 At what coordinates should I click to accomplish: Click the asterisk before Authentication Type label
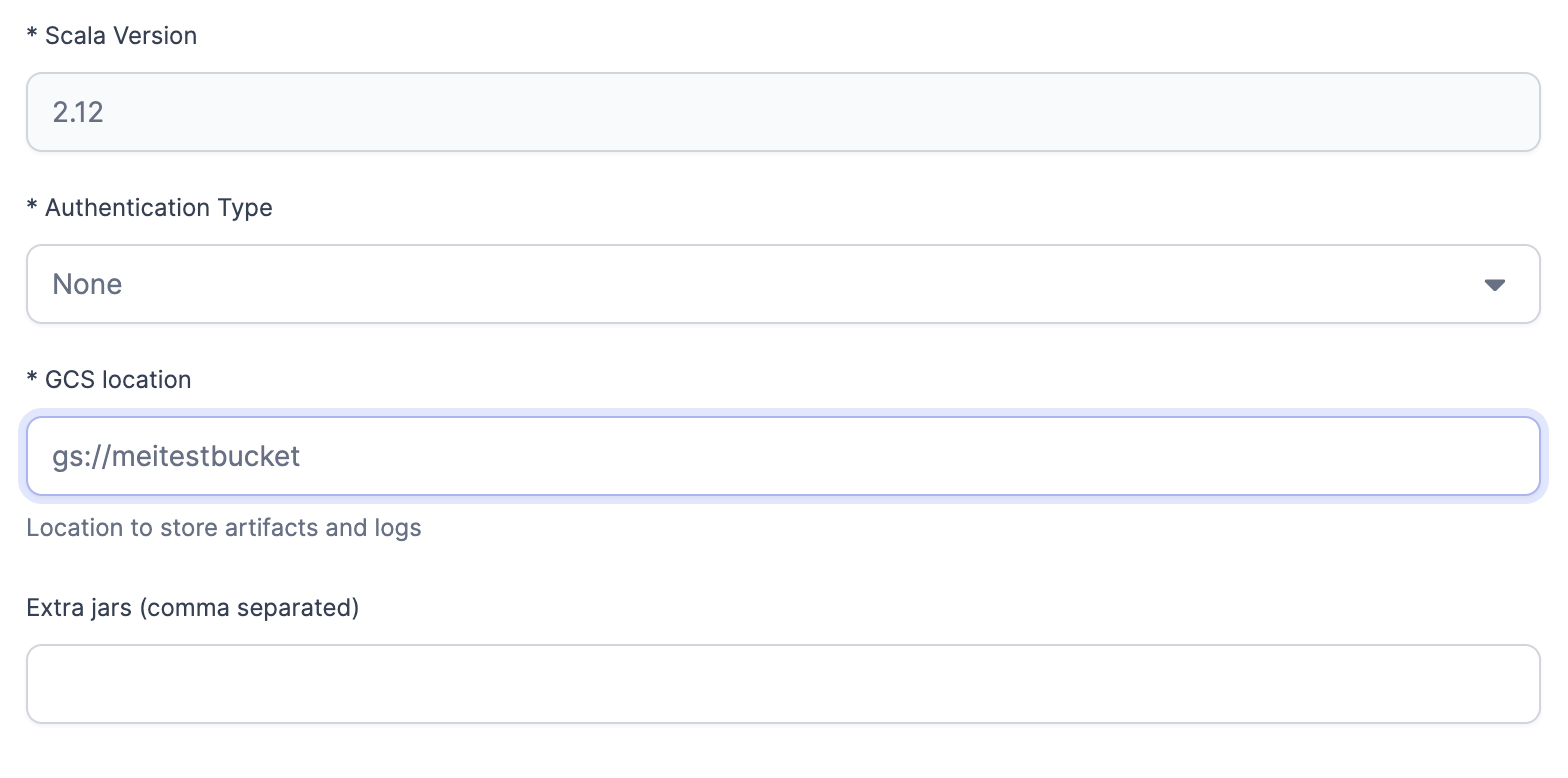[x=32, y=208]
